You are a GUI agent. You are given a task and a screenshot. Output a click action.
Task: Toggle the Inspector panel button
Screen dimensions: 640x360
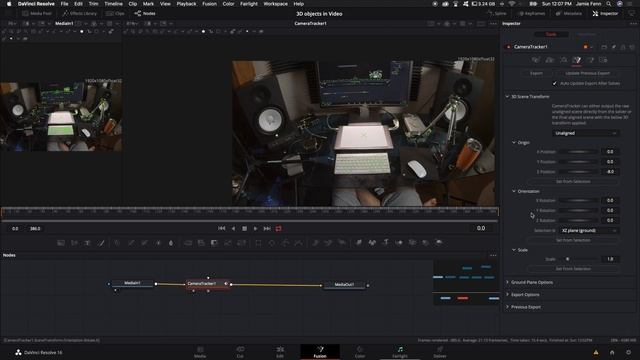click(x=605, y=13)
